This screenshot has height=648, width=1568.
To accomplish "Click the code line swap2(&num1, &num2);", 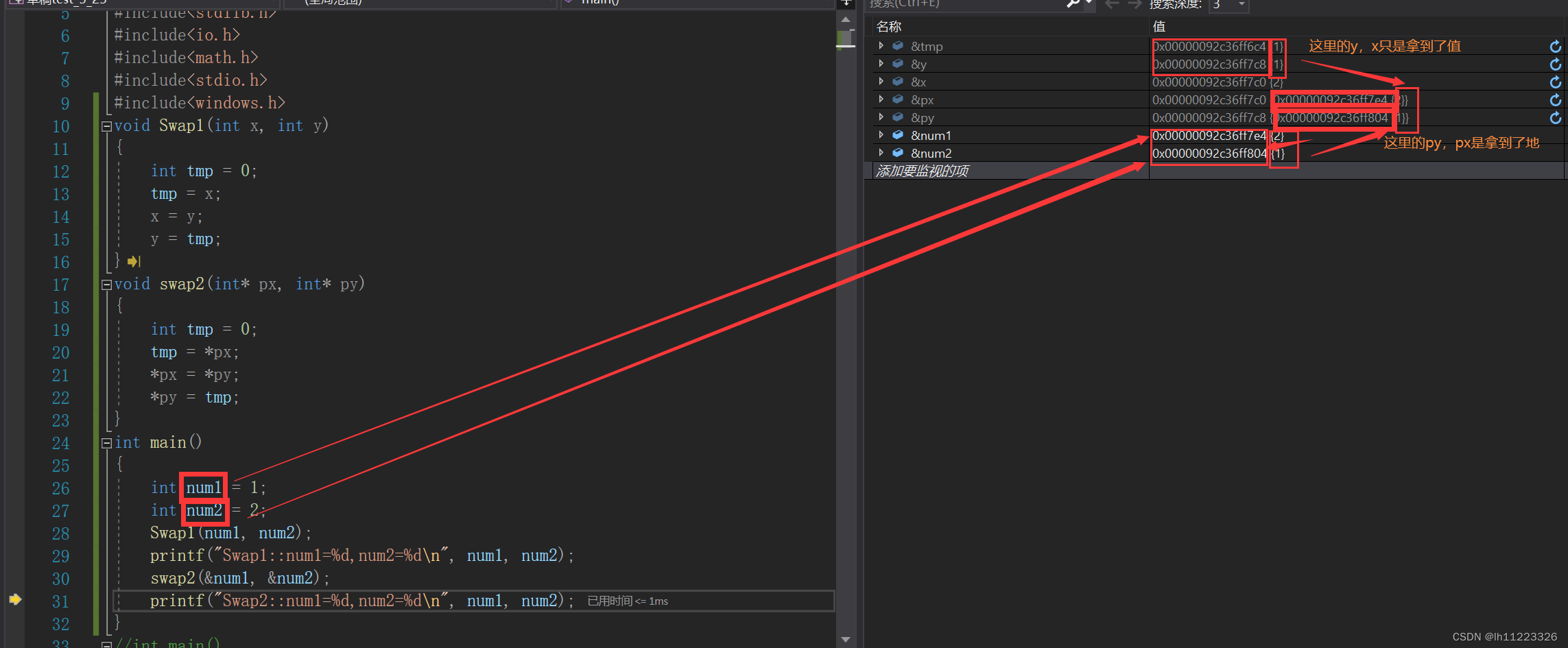I will (x=240, y=578).
